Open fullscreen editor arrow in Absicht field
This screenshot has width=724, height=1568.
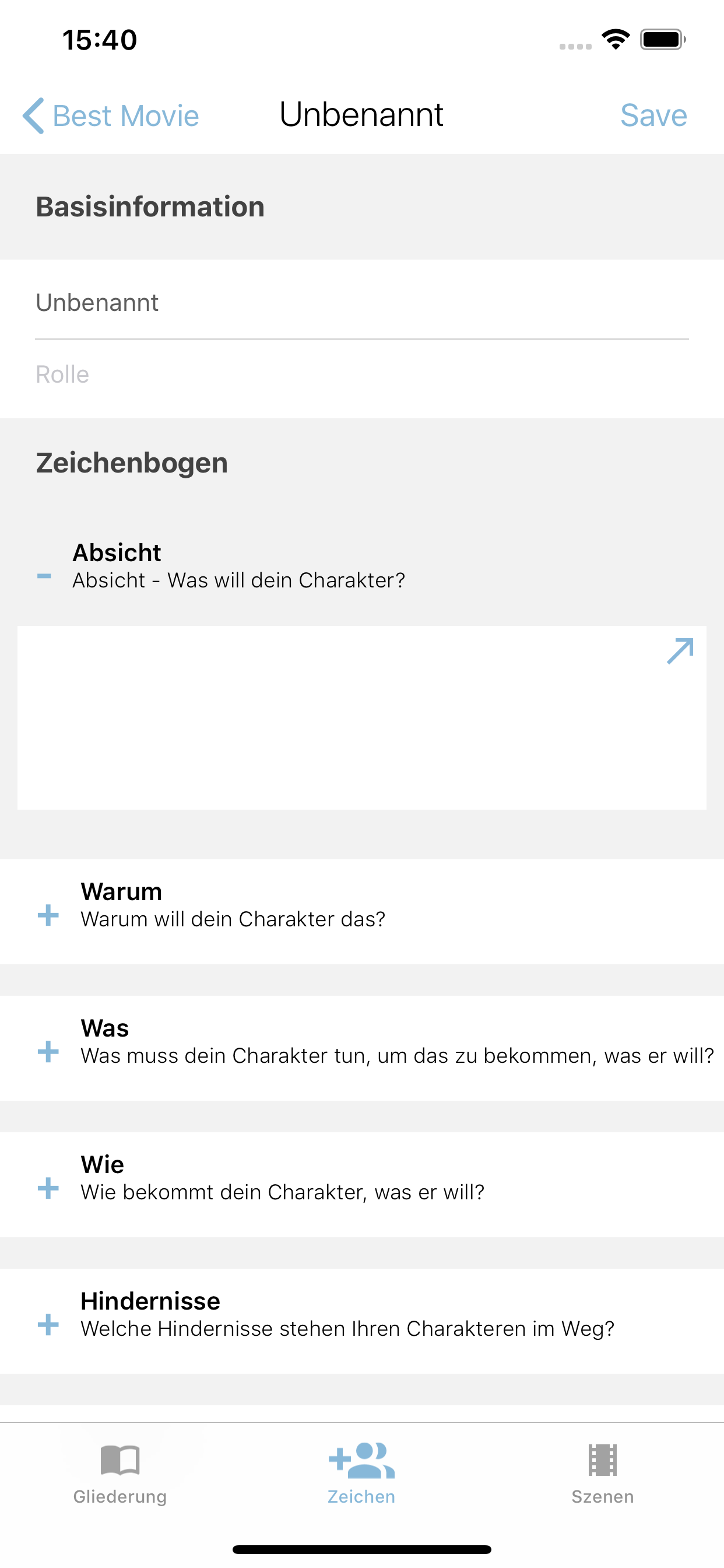pyautogui.click(x=680, y=650)
